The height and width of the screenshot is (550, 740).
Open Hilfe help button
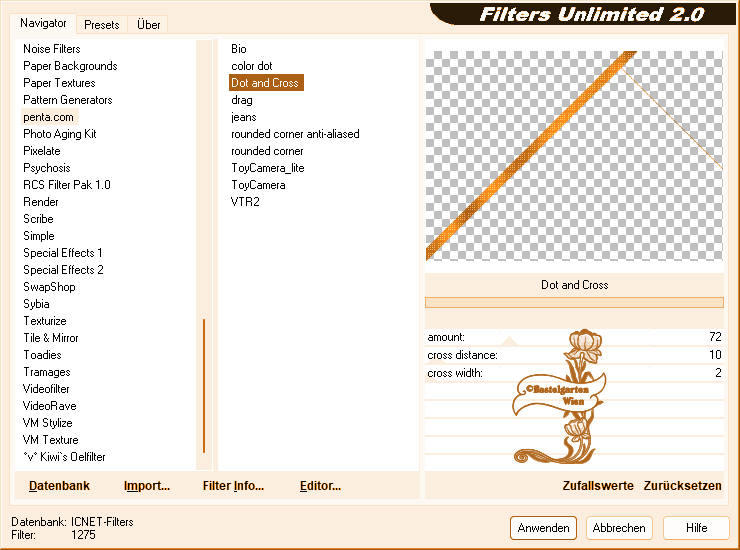[696, 528]
